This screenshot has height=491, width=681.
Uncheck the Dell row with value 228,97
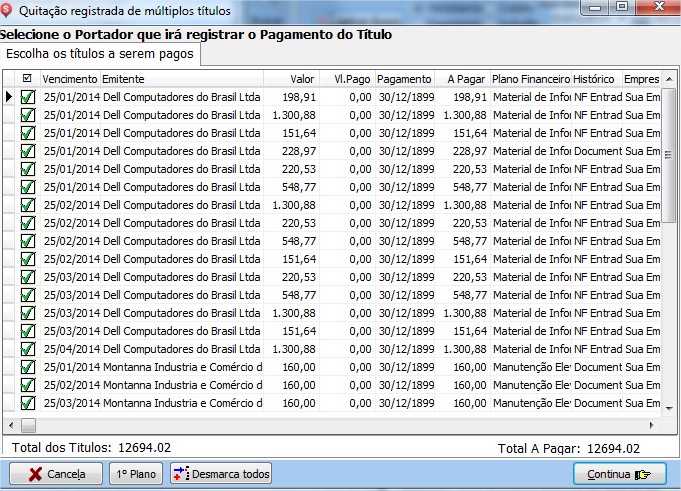click(x=27, y=151)
